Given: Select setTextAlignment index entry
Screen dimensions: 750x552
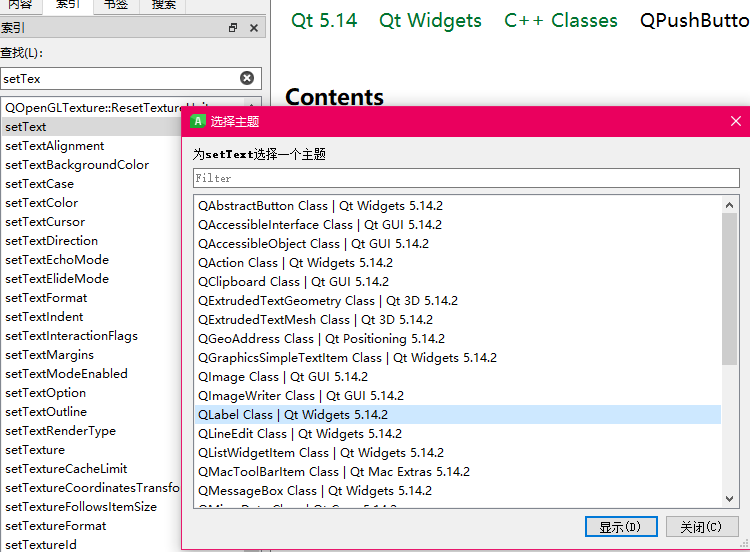Looking at the screenshot, I should coord(91,146).
